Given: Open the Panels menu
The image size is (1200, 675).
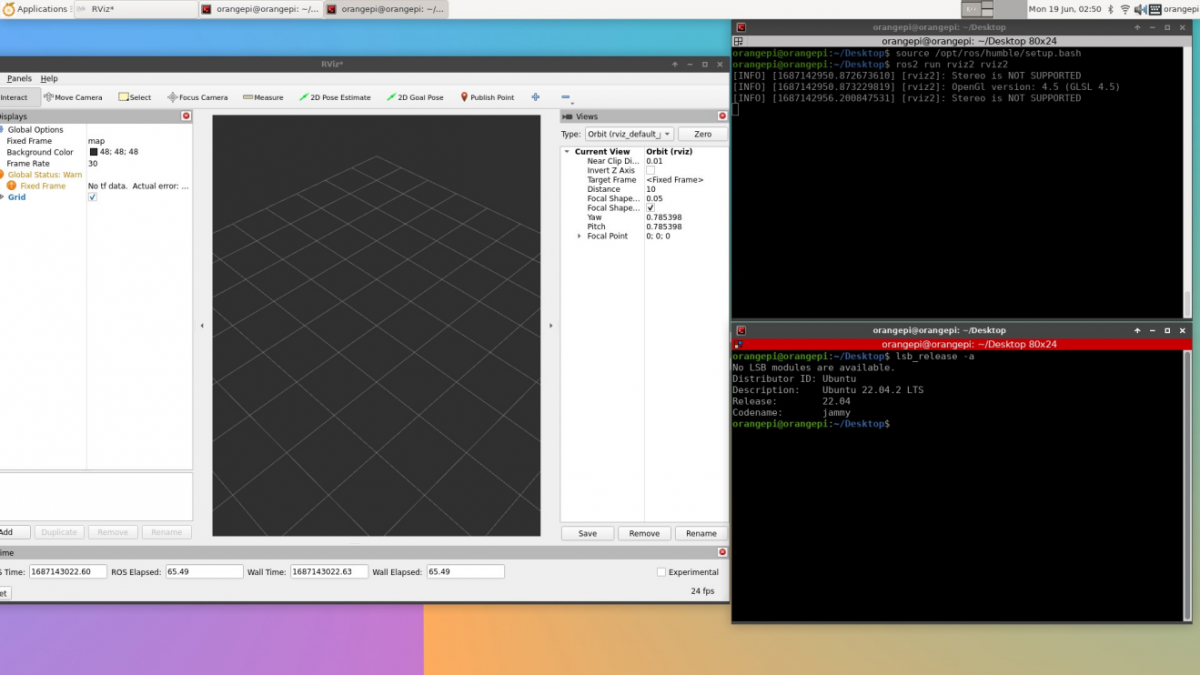Looking at the screenshot, I should pos(19,78).
